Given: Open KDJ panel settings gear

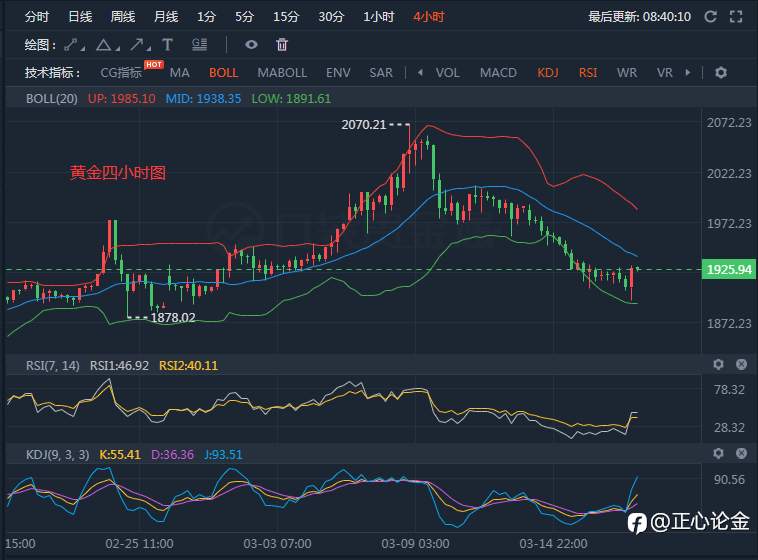Looking at the screenshot, I should pyautogui.click(x=718, y=453).
